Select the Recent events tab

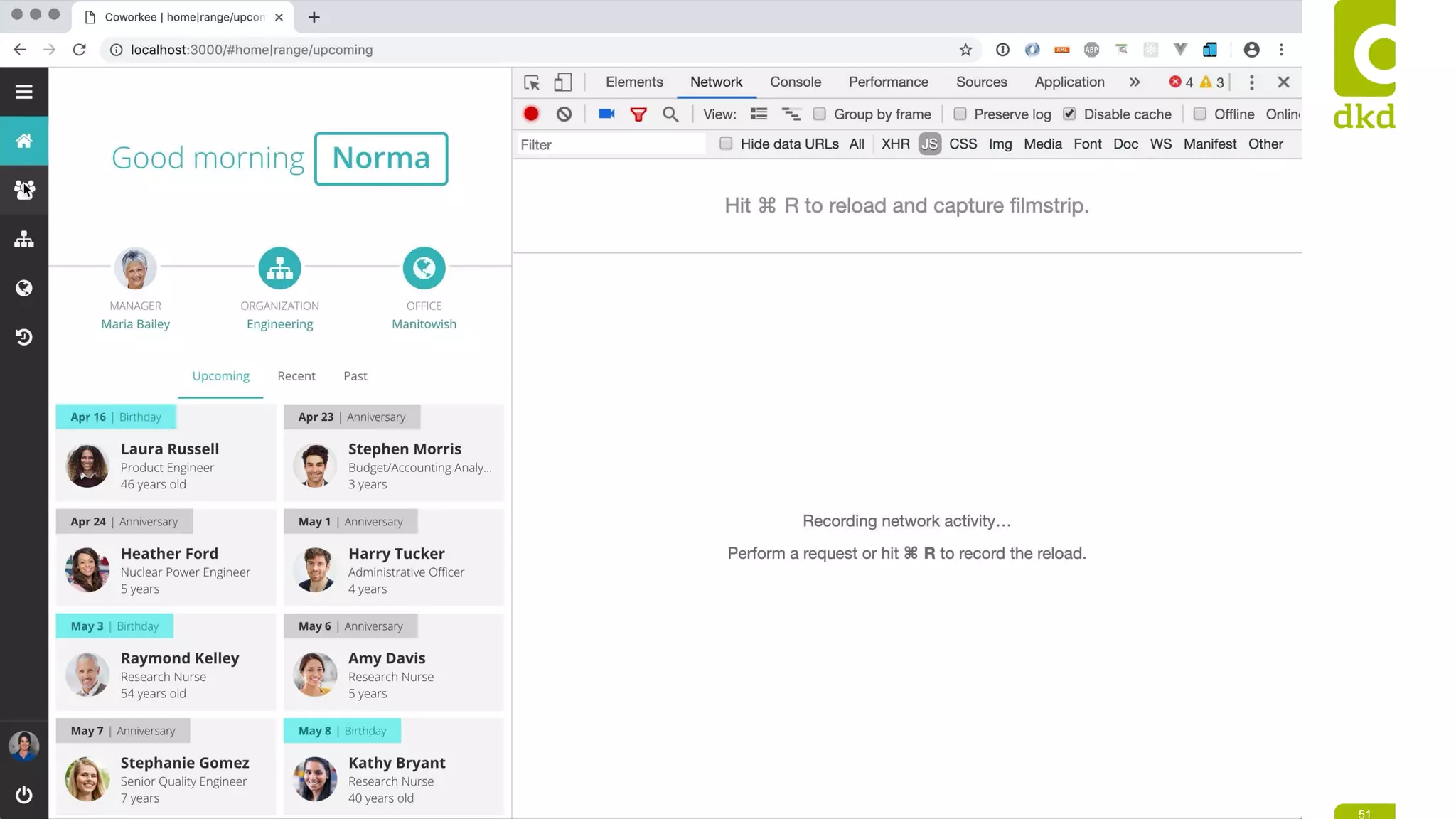point(296,376)
